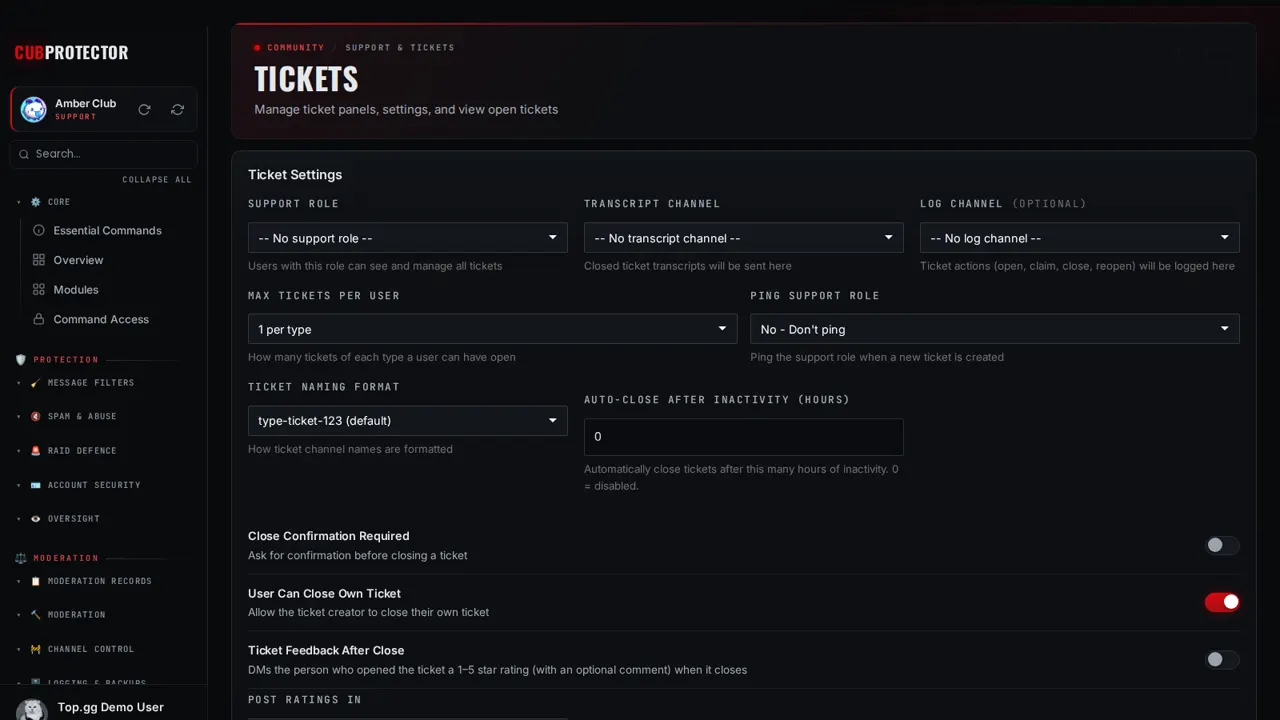Click the Support & Tickets breadcrumb
Screen dimensions: 1280x720
(400, 47)
